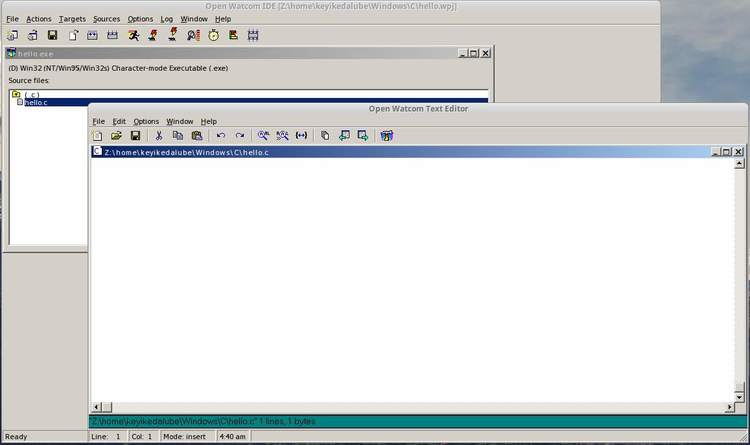Click the Copy icon in Text Editor toolbar
750x445 pixels.
(x=177, y=136)
